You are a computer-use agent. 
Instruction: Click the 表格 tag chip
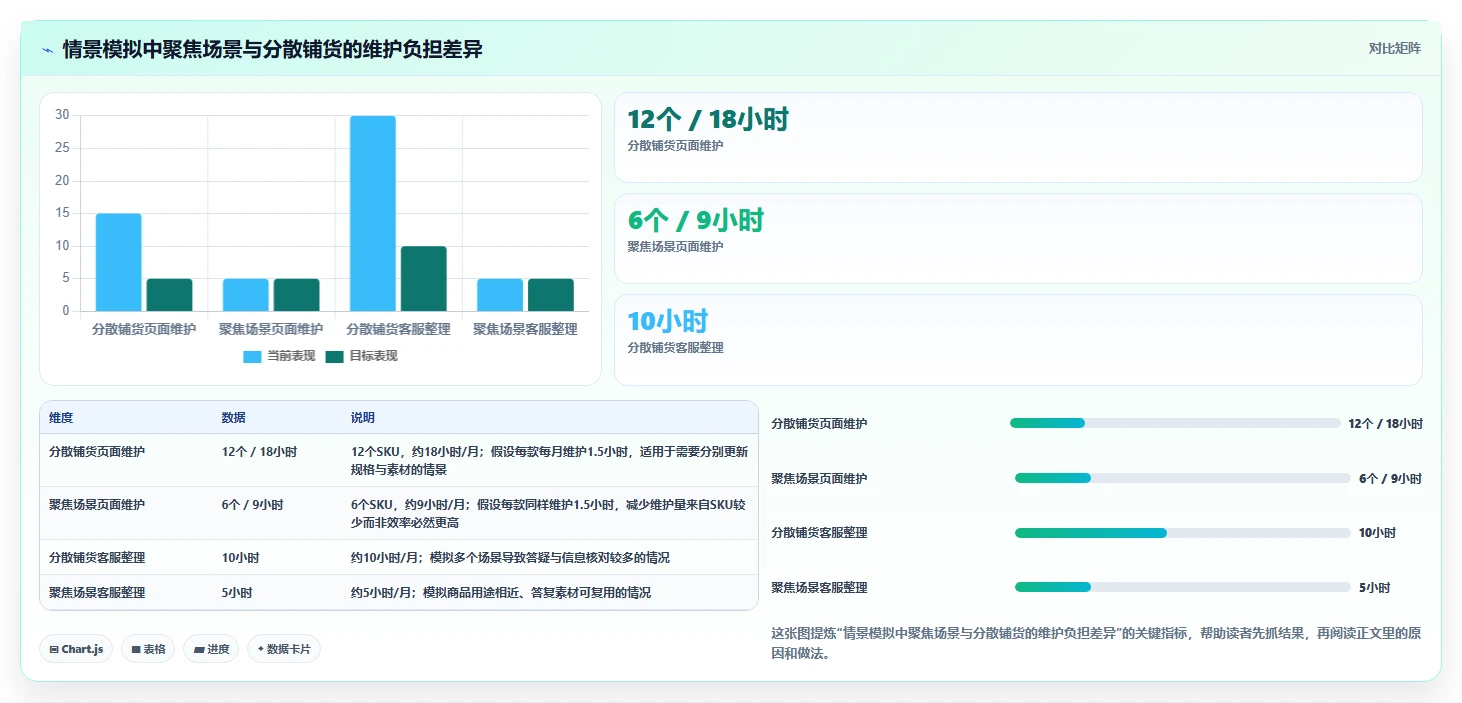click(148, 649)
